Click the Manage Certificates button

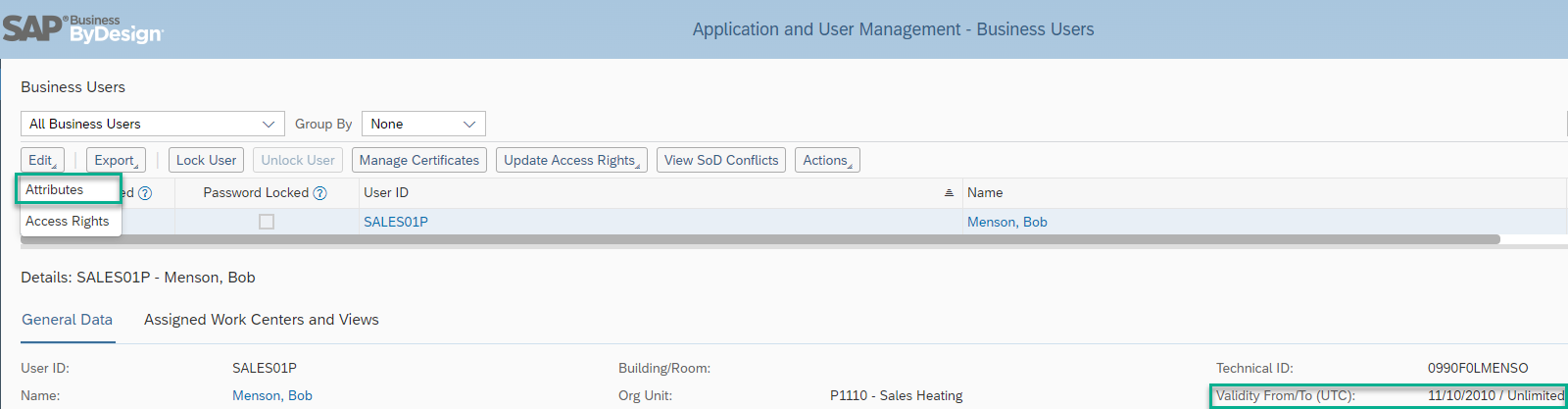[x=419, y=160]
